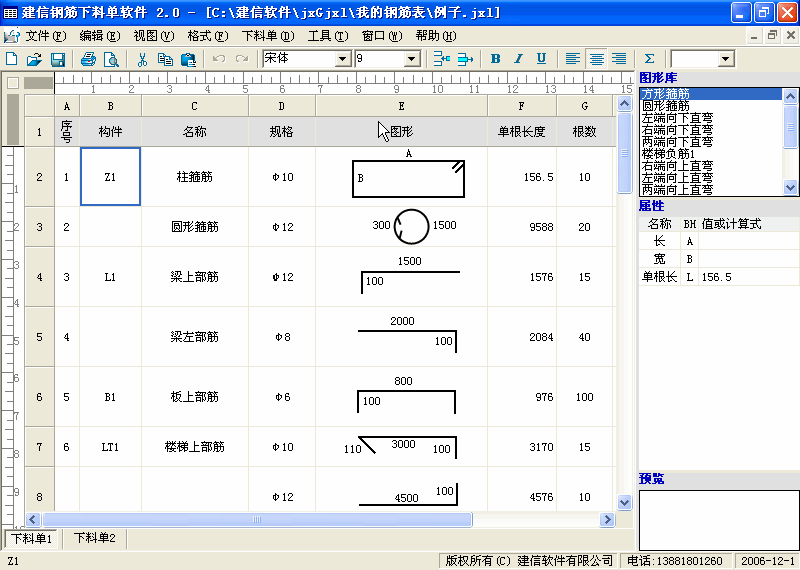Viewport: 800px width, 570px height.
Task: Open the 宋体 font name dropdown
Action: [x=343, y=59]
